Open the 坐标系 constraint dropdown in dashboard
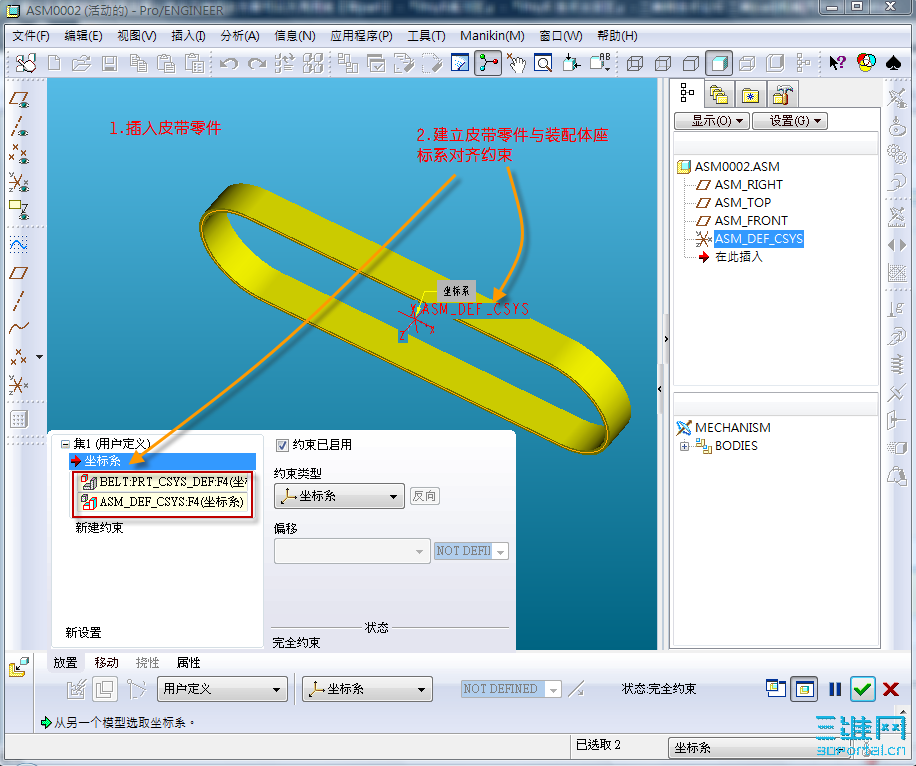Image resolution: width=916 pixels, height=766 pixels. point(367,689)
